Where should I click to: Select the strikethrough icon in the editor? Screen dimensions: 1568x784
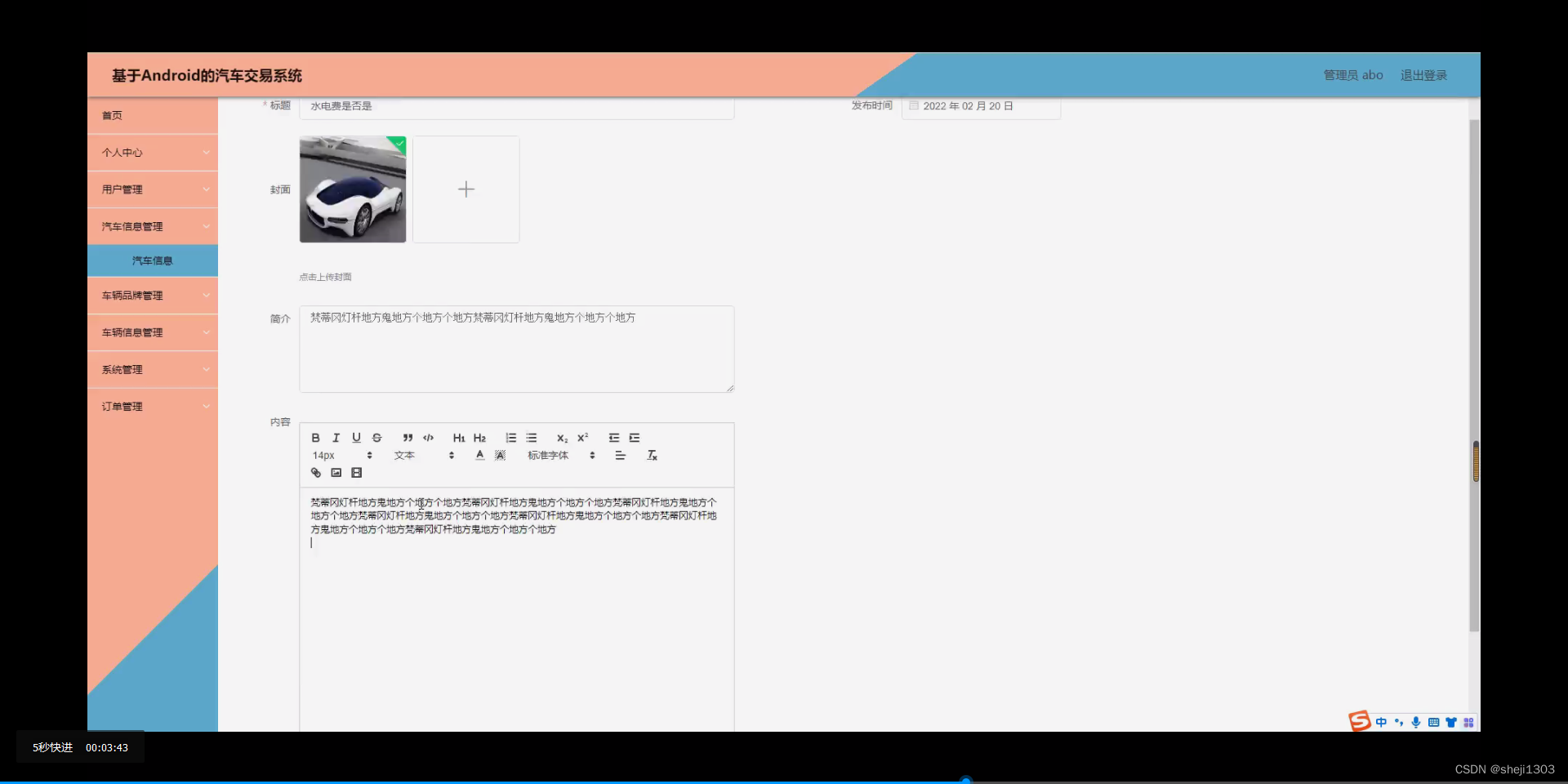point(376,438)
